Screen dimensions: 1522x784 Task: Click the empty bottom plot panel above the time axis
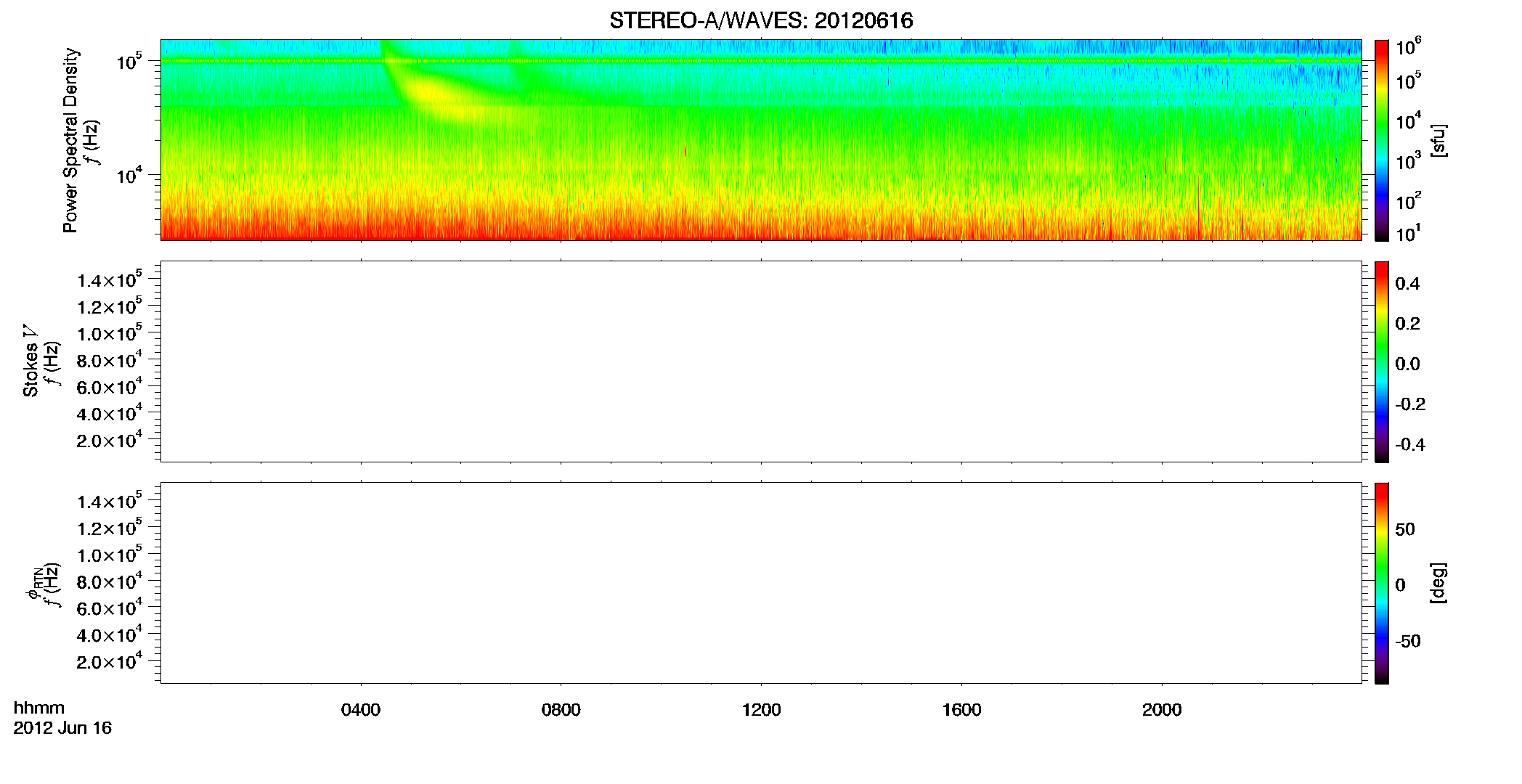(761, 583)
